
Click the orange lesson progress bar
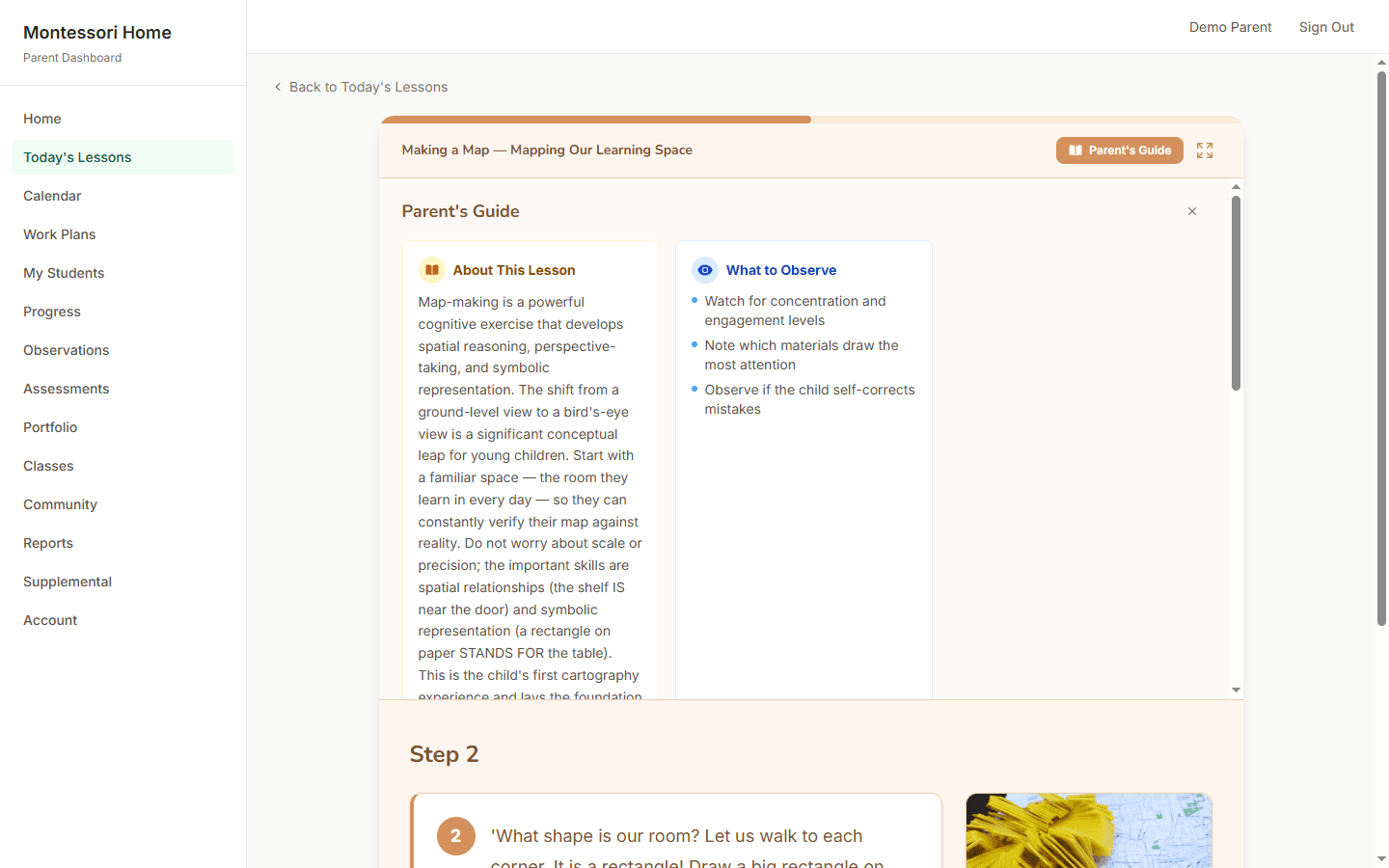pyautogui.click(x=595, y=119)
